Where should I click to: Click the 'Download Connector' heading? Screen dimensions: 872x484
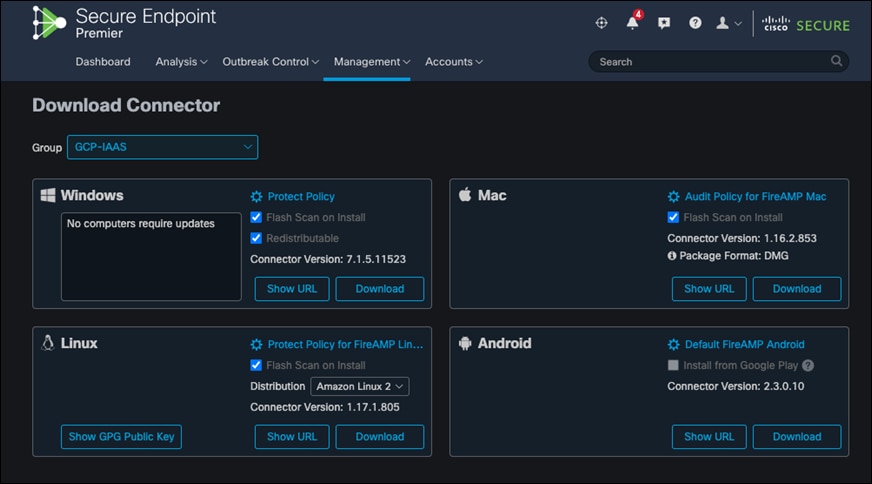point(126,105)
